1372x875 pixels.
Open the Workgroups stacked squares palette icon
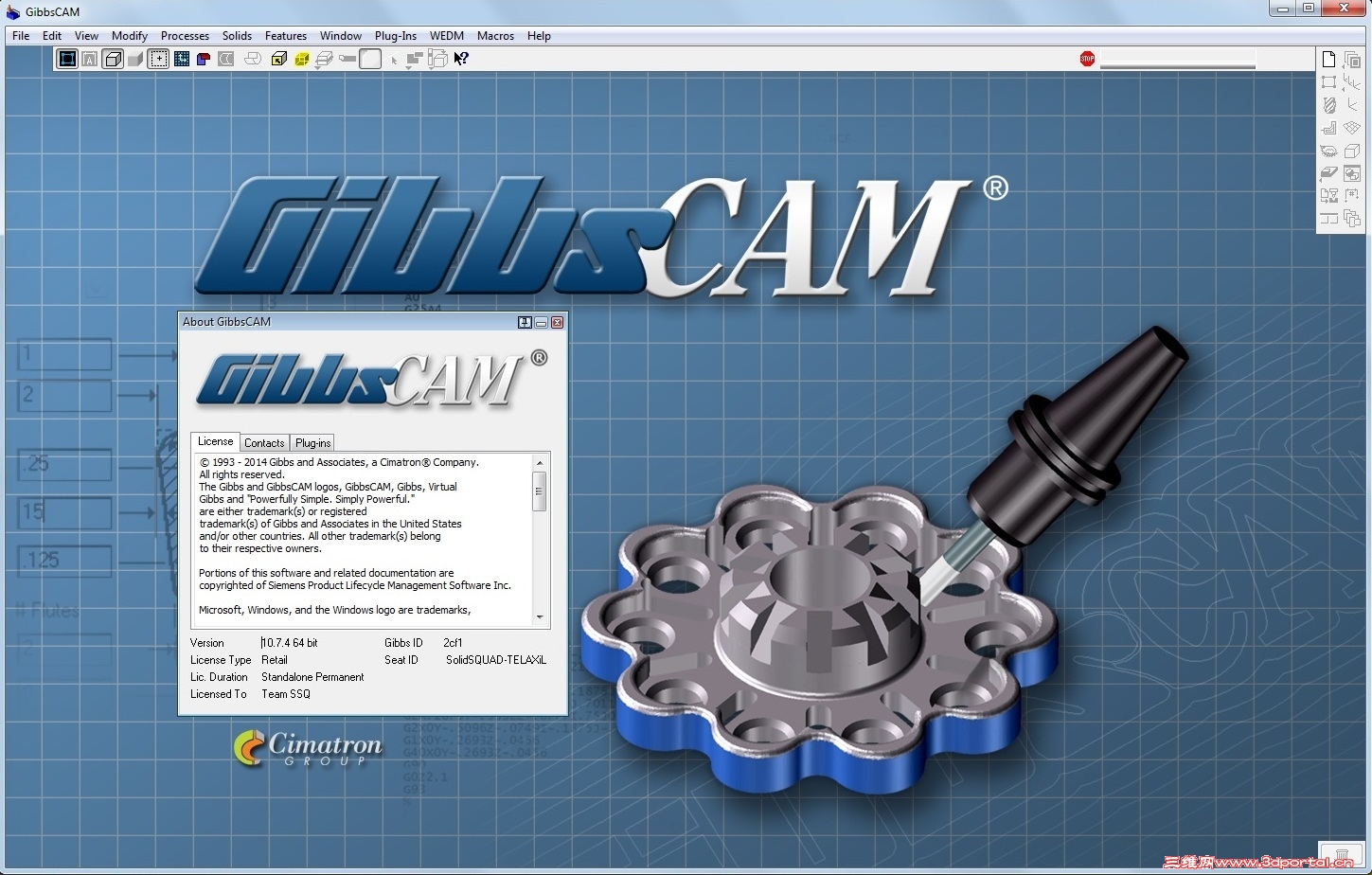[x=1352, y=60]
